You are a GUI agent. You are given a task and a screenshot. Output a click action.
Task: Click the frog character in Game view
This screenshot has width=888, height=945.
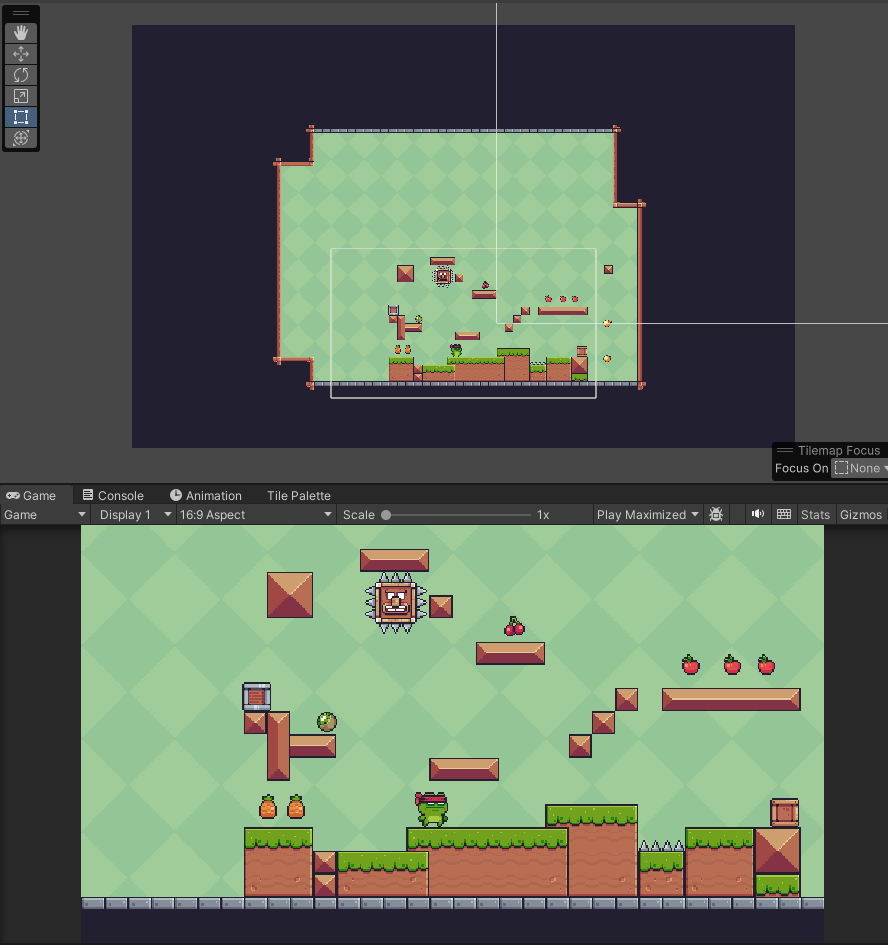point(432,809)
